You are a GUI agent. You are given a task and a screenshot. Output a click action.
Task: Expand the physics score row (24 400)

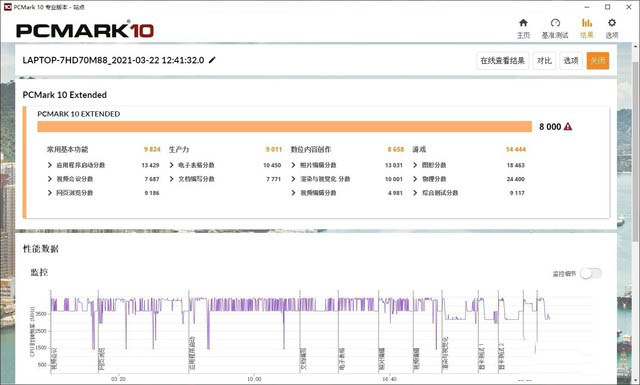click(x=469, y=179)
